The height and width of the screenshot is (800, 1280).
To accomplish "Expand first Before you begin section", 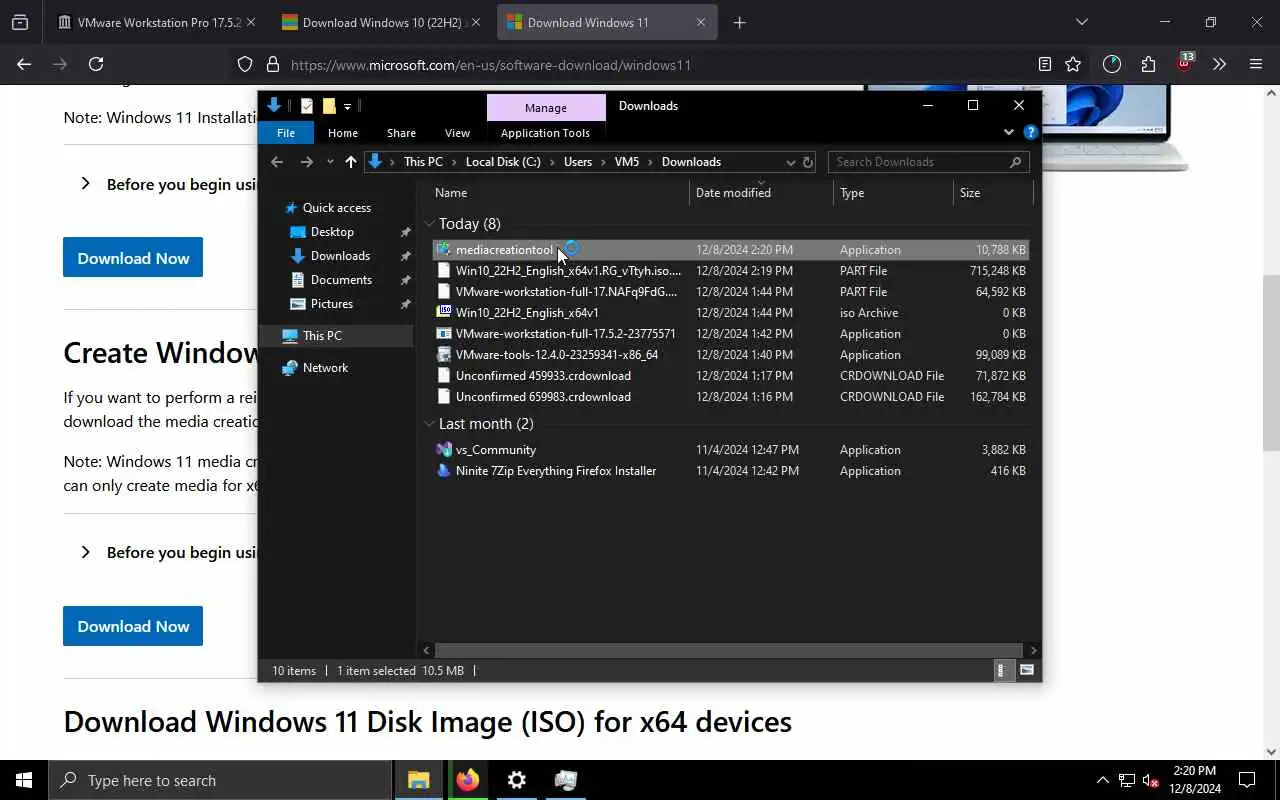I will 85,184.
